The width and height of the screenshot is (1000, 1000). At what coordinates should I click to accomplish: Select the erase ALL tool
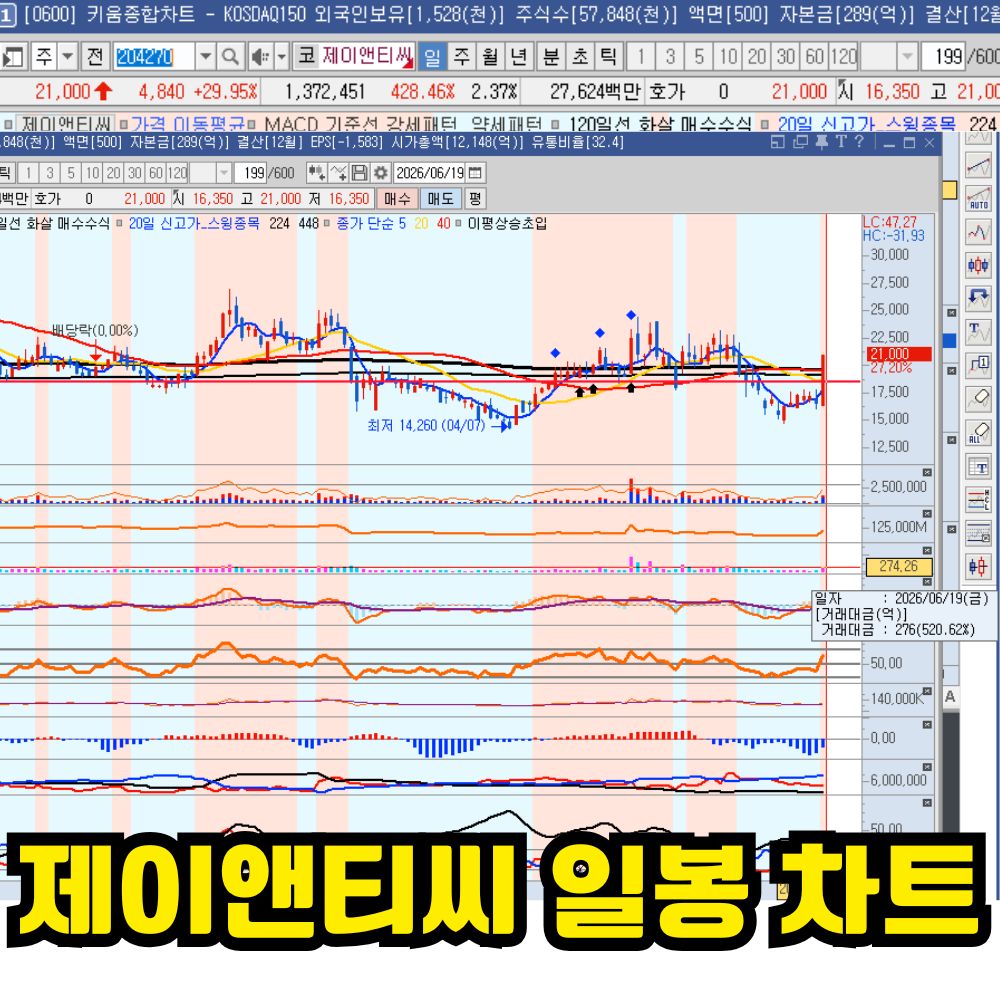tap(978, 432)
